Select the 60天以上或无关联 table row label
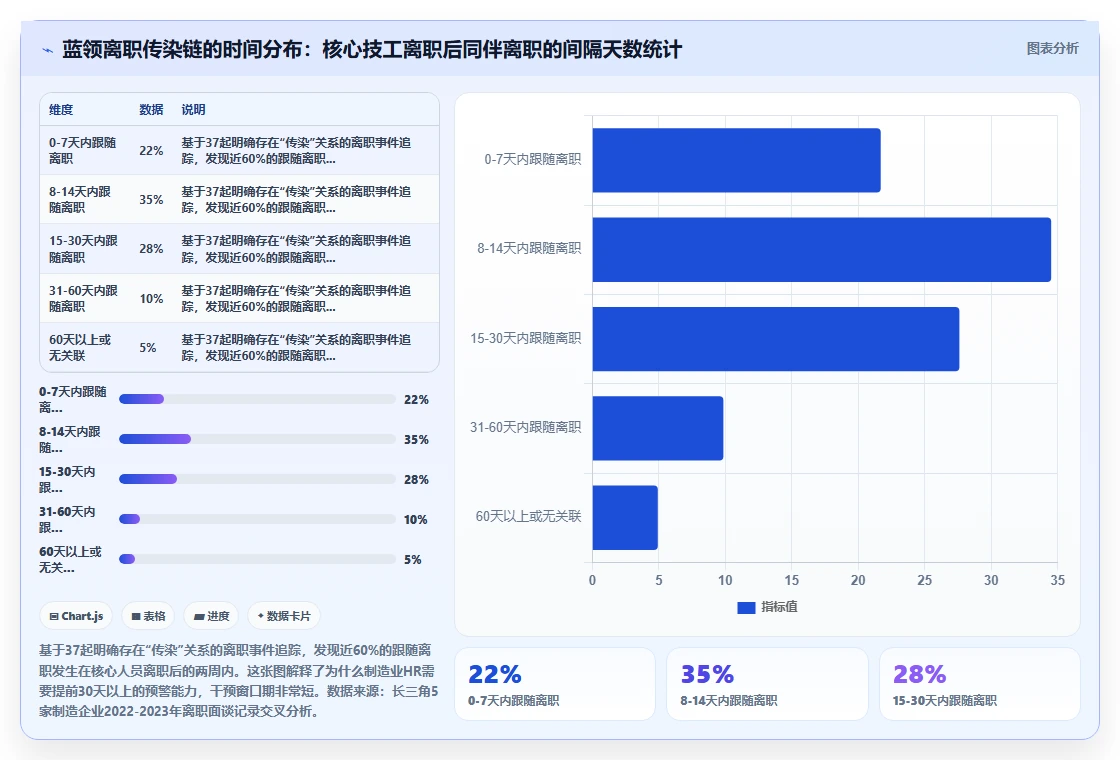Image resolution: width=1120 pixels, height=760 pixels. click(x=80, y=347)
